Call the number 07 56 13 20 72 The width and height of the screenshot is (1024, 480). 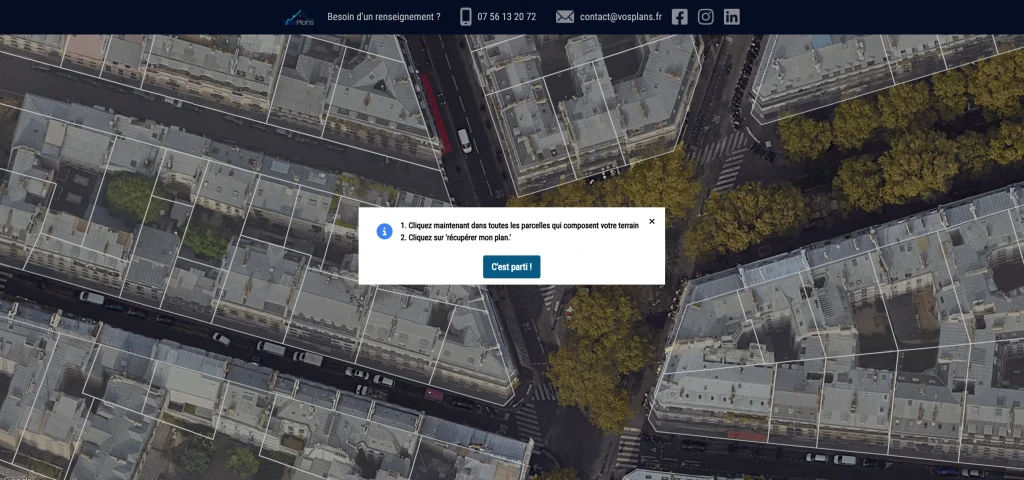506,17
